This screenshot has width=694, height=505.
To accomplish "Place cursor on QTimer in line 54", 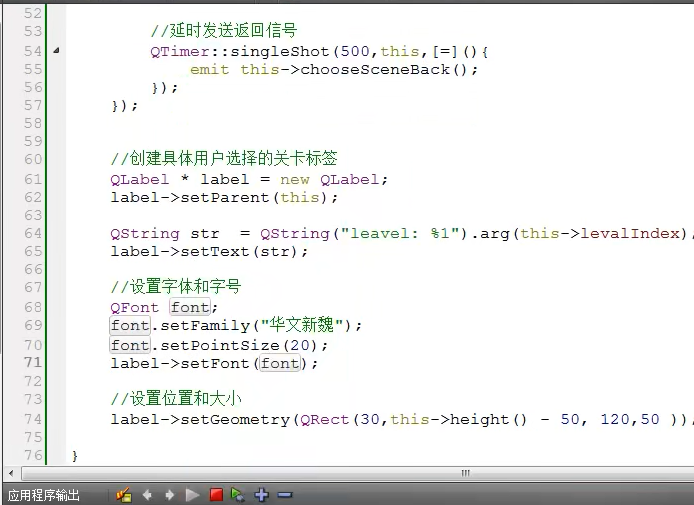I will point(180,51).
